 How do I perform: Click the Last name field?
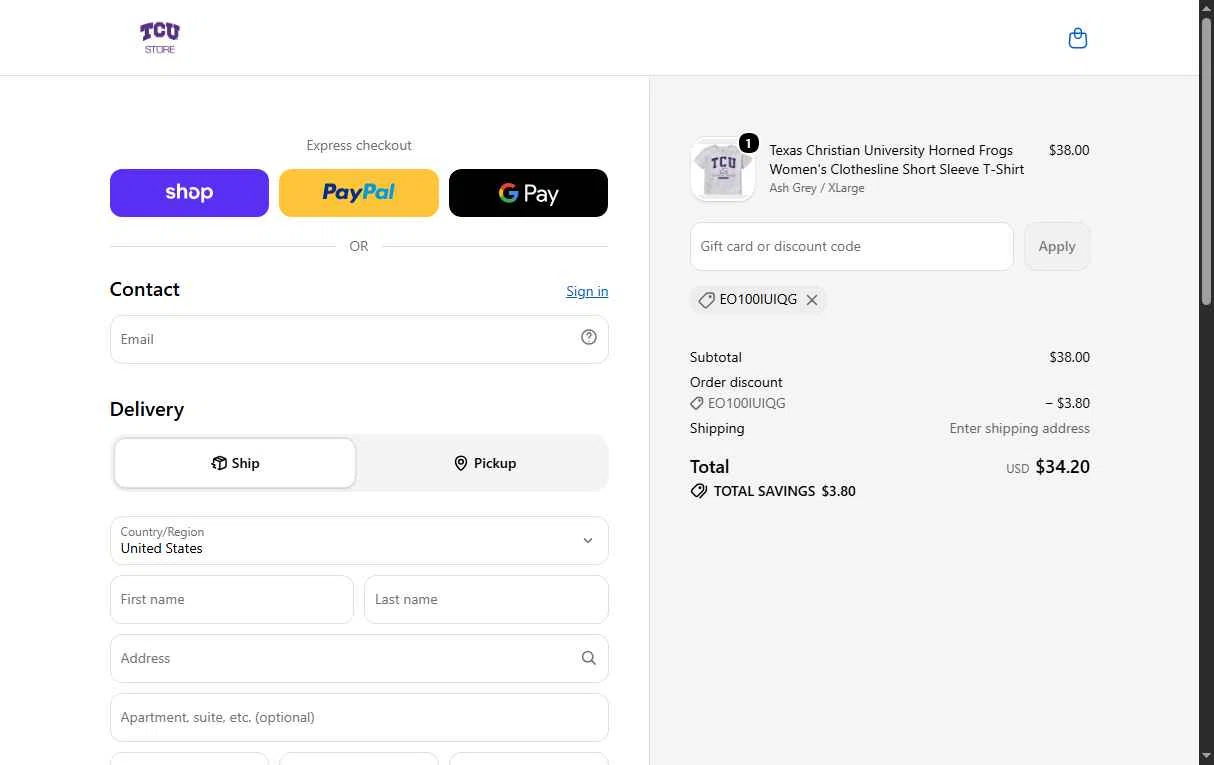pyautogui.click(x=486, y=599)
